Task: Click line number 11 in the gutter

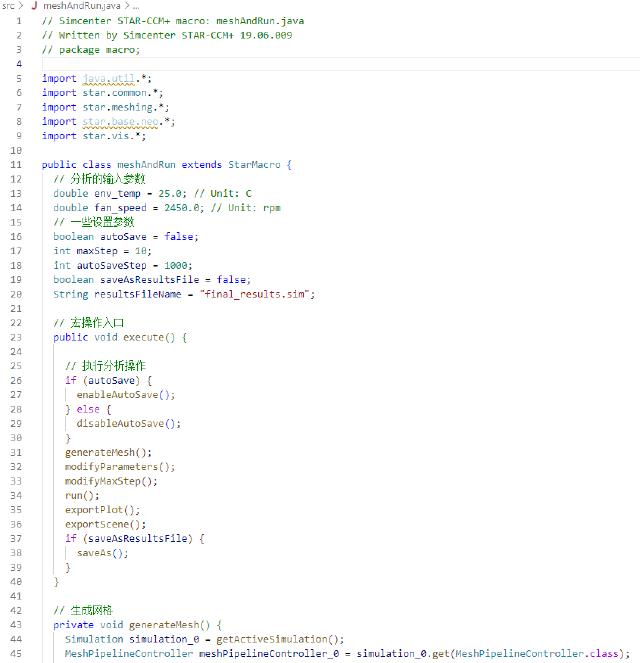Action: (16, 164)
